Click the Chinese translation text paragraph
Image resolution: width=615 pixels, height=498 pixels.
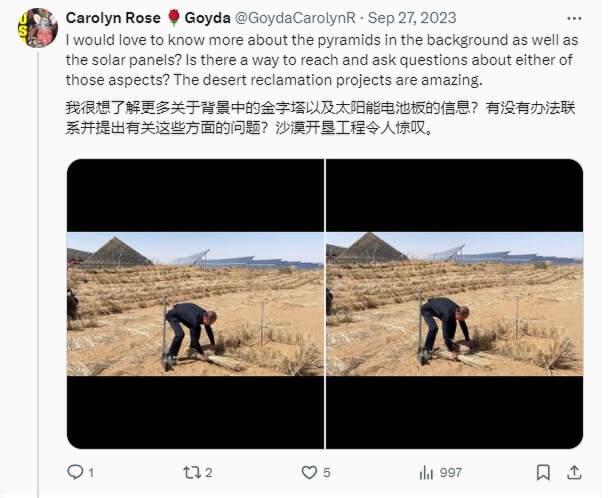point(320,118)
